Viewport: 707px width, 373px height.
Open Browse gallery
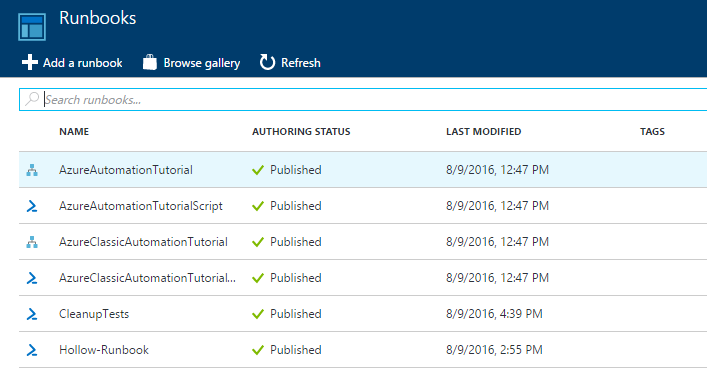(x=192, y=63)
